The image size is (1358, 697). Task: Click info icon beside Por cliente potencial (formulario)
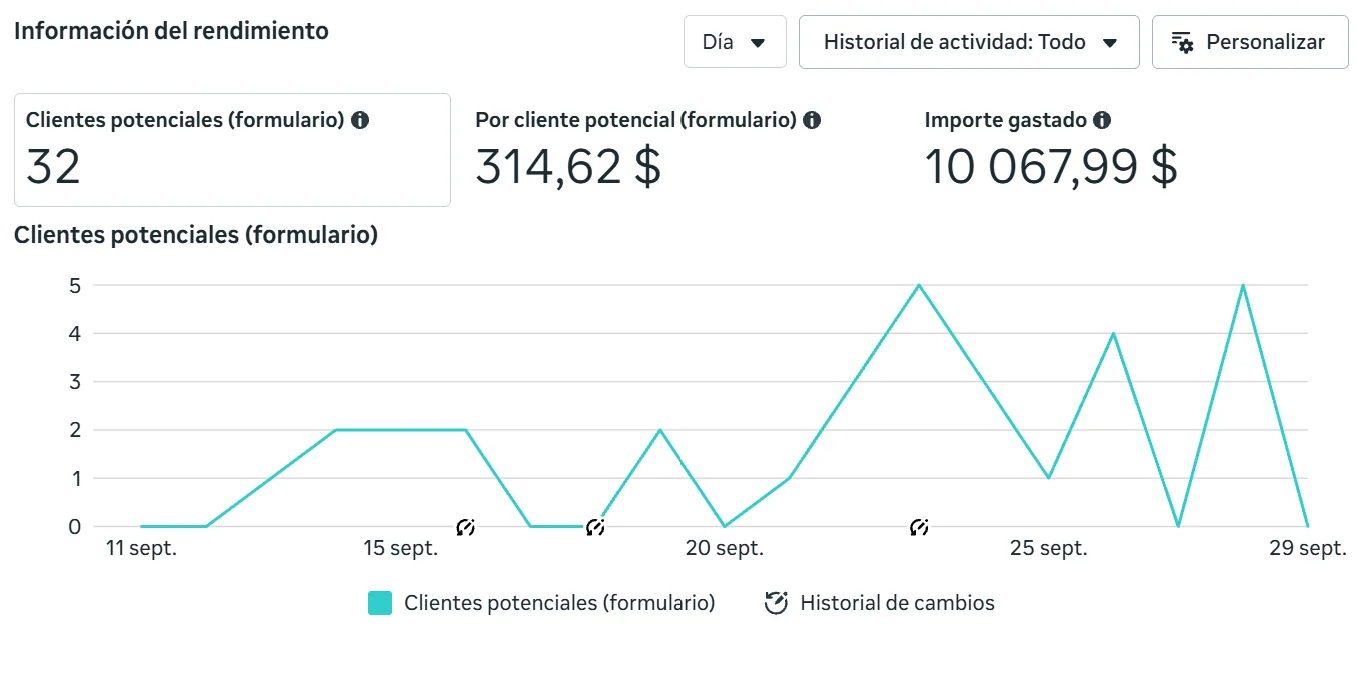812,120
